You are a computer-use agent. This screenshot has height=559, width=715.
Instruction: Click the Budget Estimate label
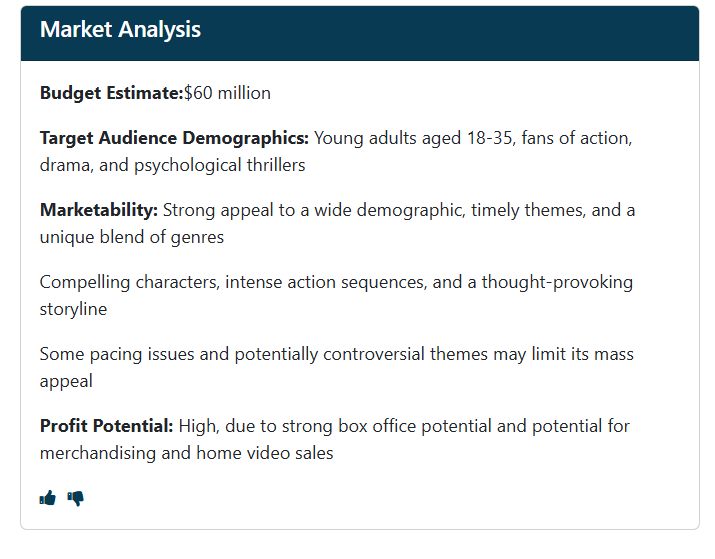pos(112,93)
